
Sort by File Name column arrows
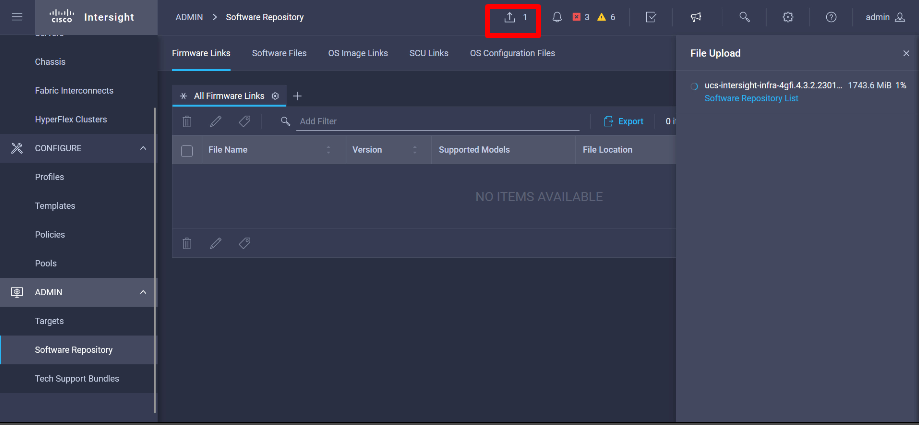[x=328, y=150]
